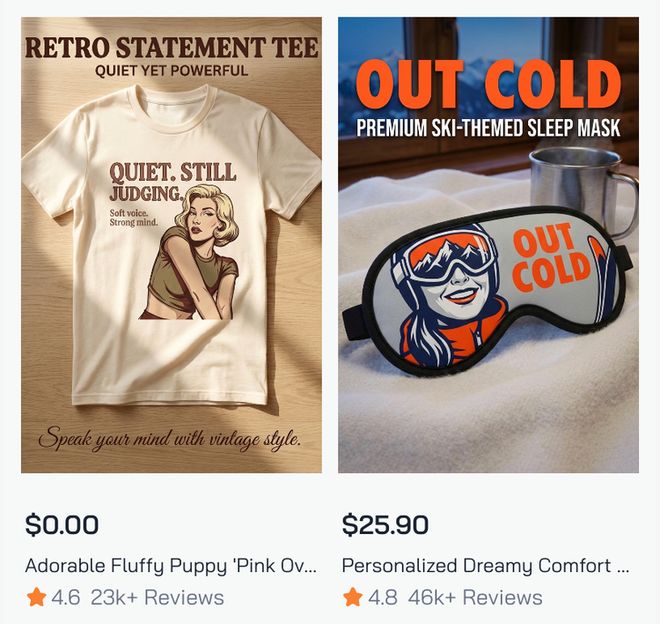This screenshot has height=624, width=660.
Task: Click the 'PREMIUM SKI-THEMED SLEEP MASK' subtitle
Action: coord(488,129)
